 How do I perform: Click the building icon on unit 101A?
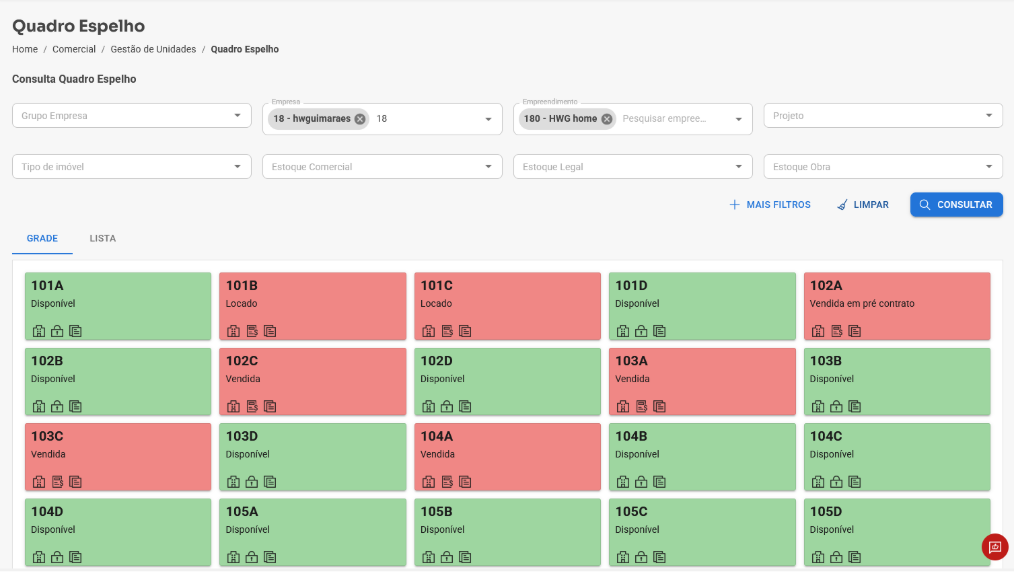click(39, 331)
